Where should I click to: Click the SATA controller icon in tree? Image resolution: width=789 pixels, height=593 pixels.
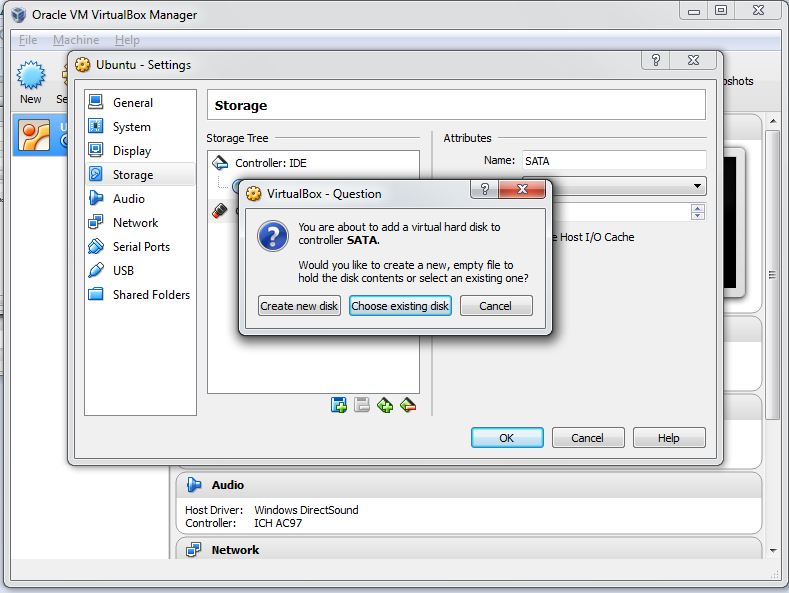click(219, 210)
